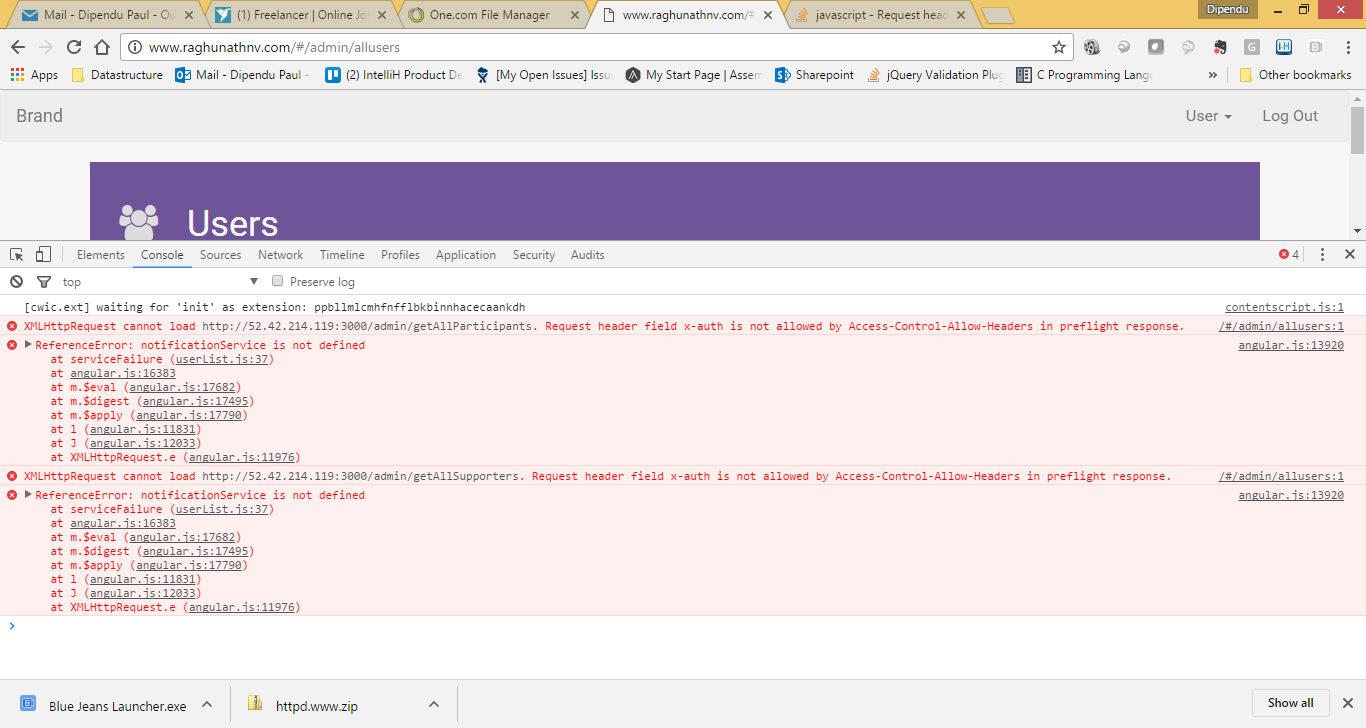This screenshot has width=1366, height=728.
Task: Open DevTools more options menu
Action: (x=1322, y=255)
